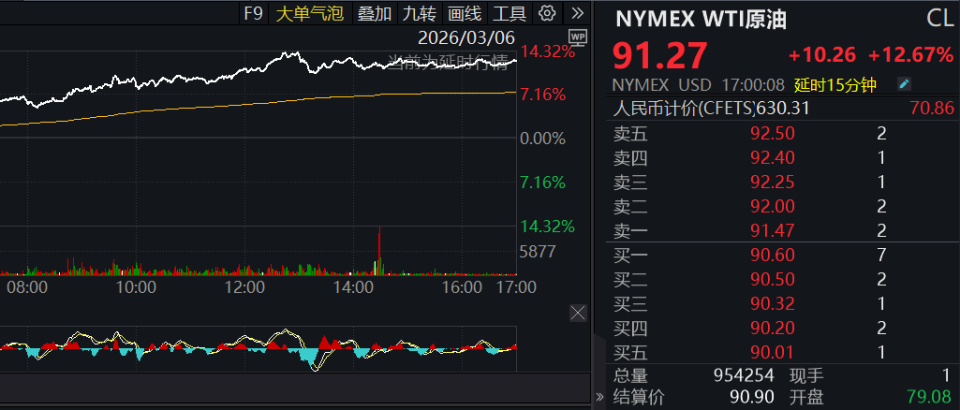Activate the 画线 drawing tool

click(465, 13)
